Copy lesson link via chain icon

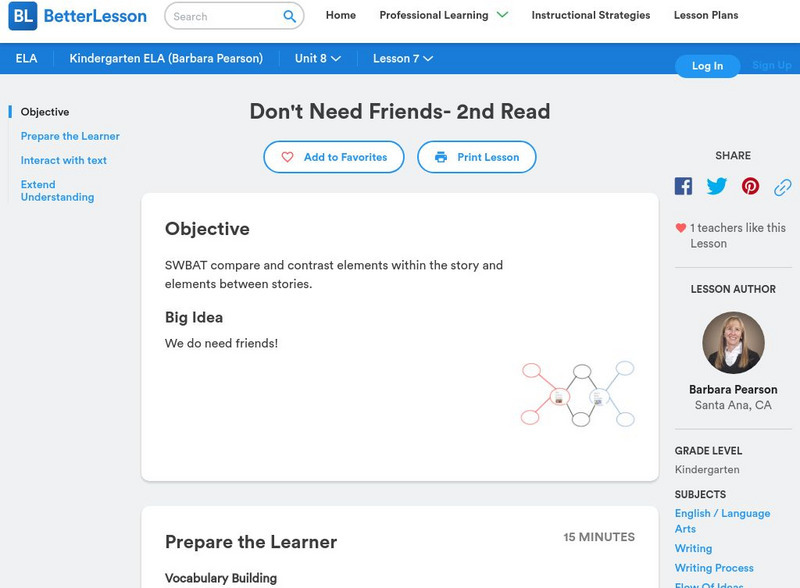[783, 187]
